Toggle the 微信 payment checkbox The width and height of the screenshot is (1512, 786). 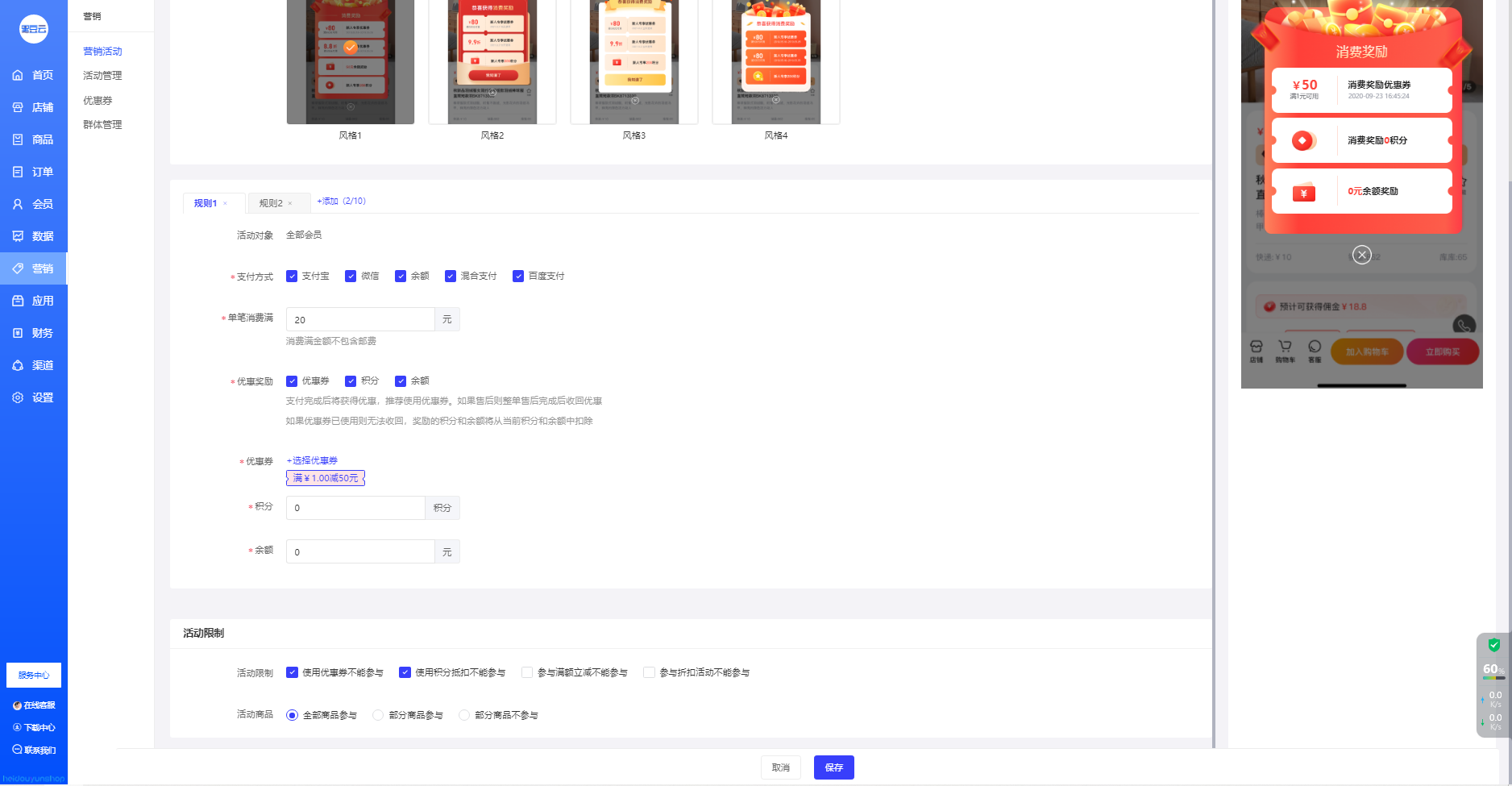(x=351, y=277)
